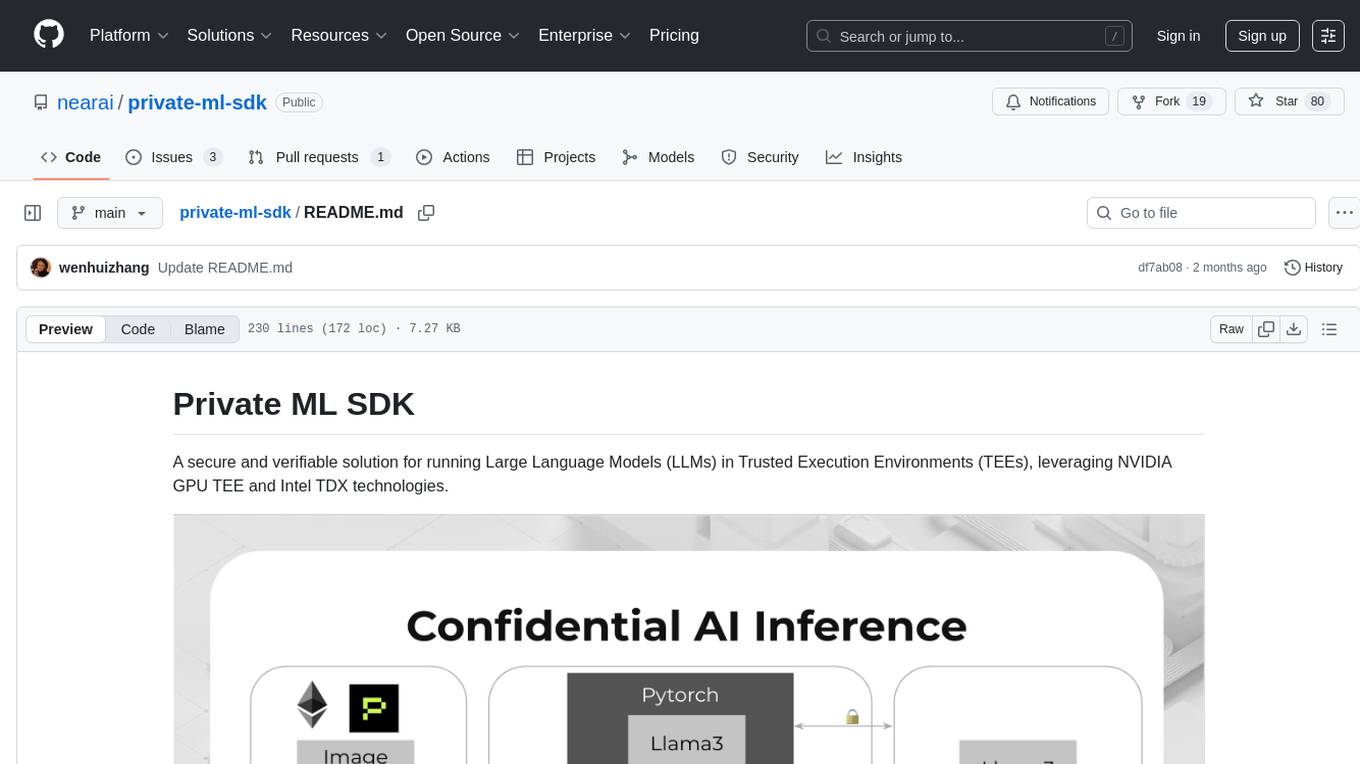
Task: Open appearance settings icon in header
Action: click(x=1328, y=36)
